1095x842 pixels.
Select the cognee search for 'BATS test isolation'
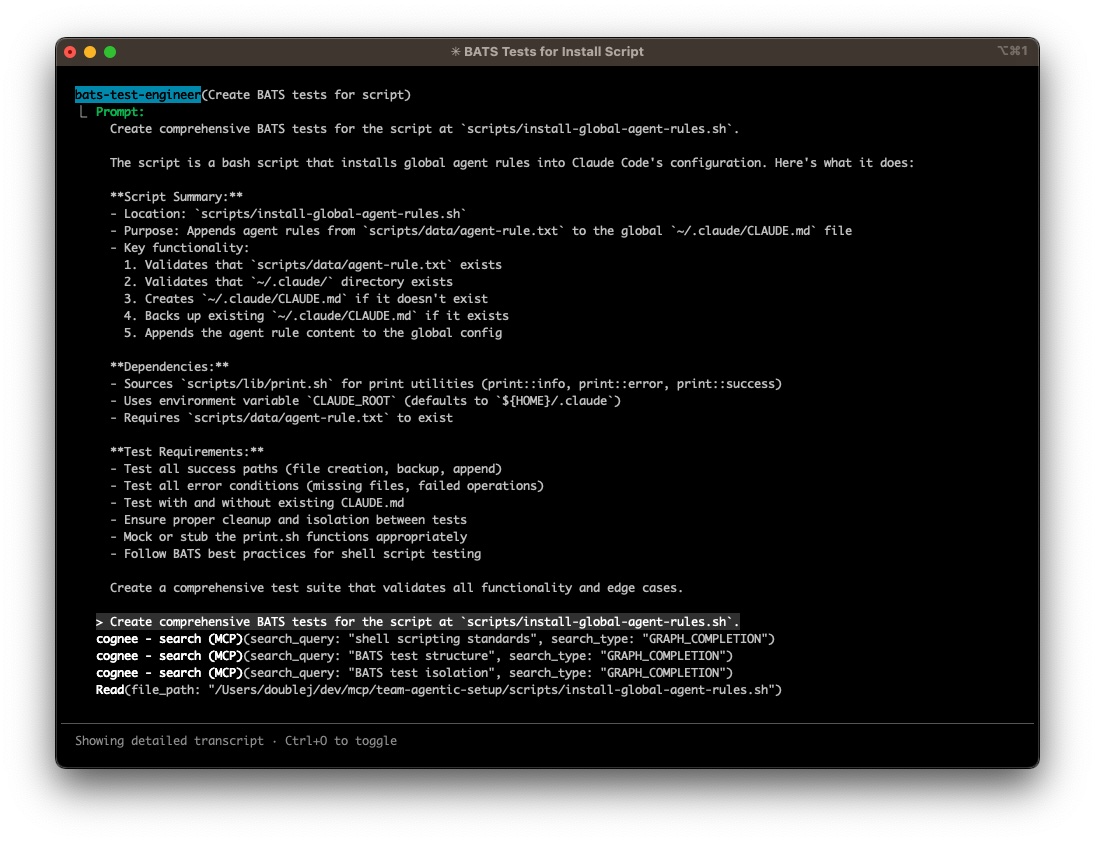(x=414, y=673)
